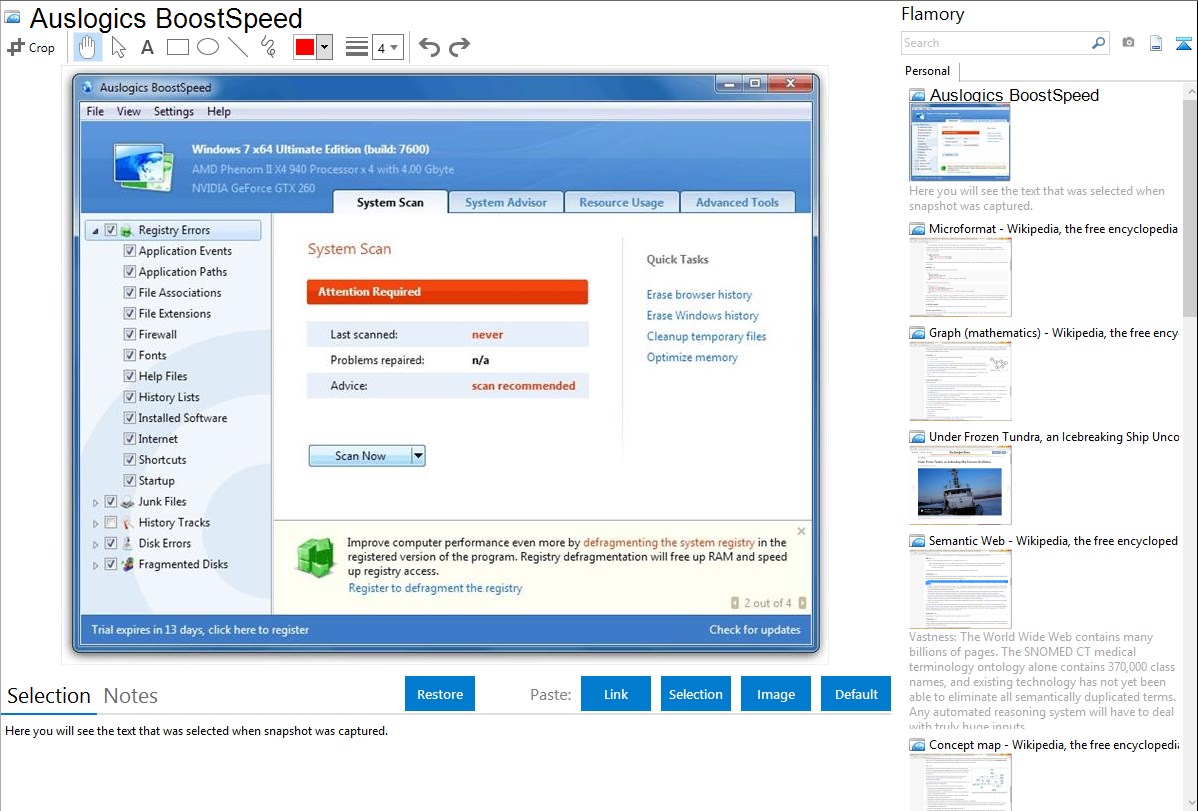Screen dimensions: 1198x811
Task: Select the Crop tool
Action: tap(31, 47)
